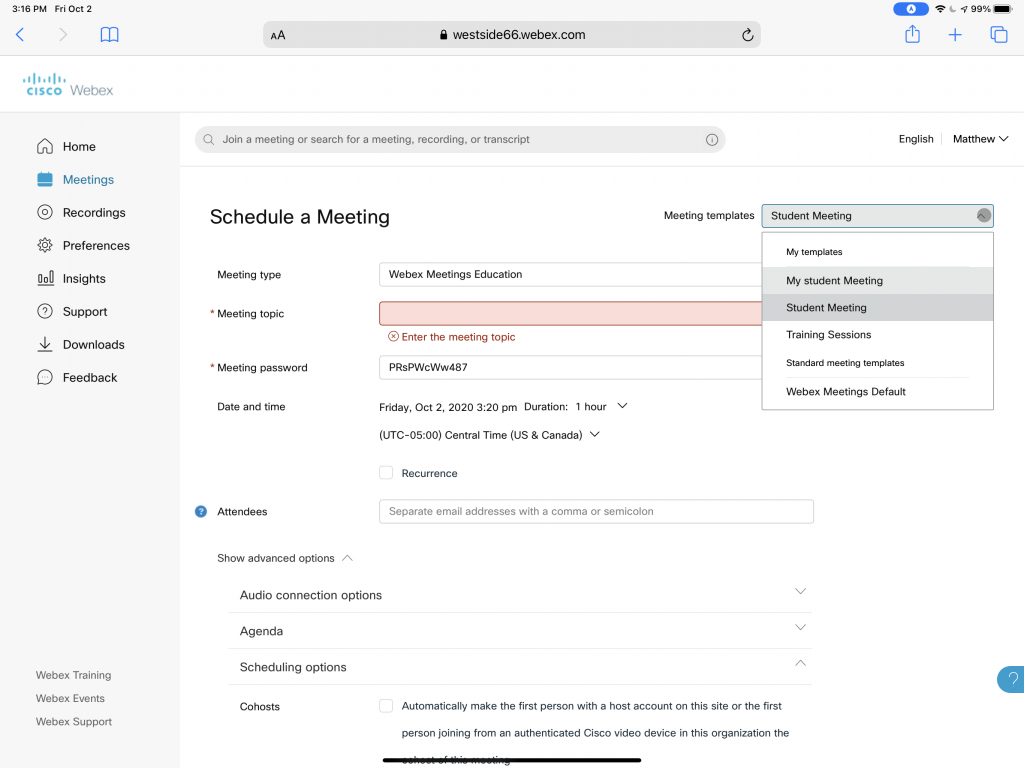Open the Safari bookmarks book icon
This screenshot has width=1024, height=768.
tap(110, 35)
